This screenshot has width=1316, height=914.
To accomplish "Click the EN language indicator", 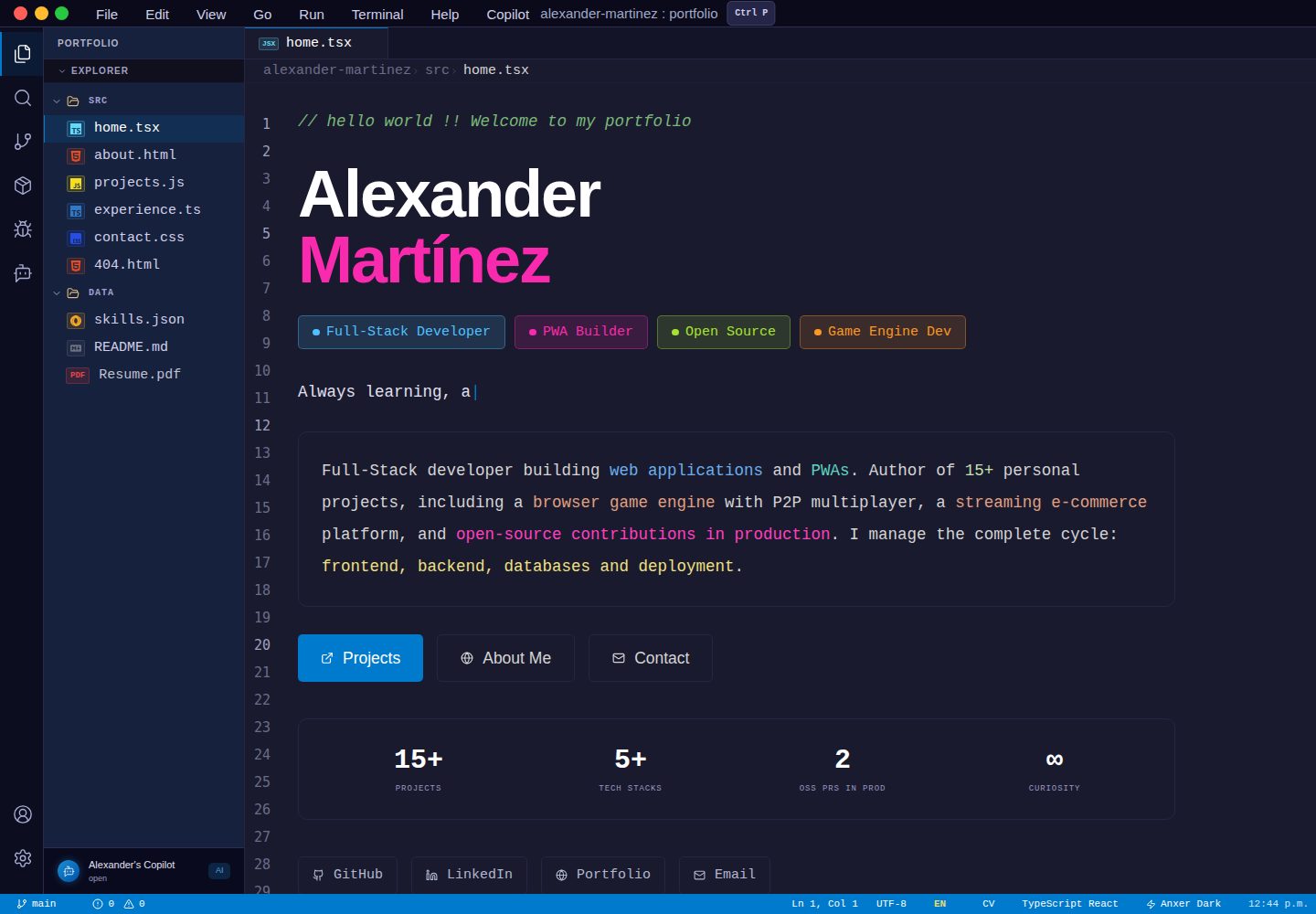I will click(939, 904).
